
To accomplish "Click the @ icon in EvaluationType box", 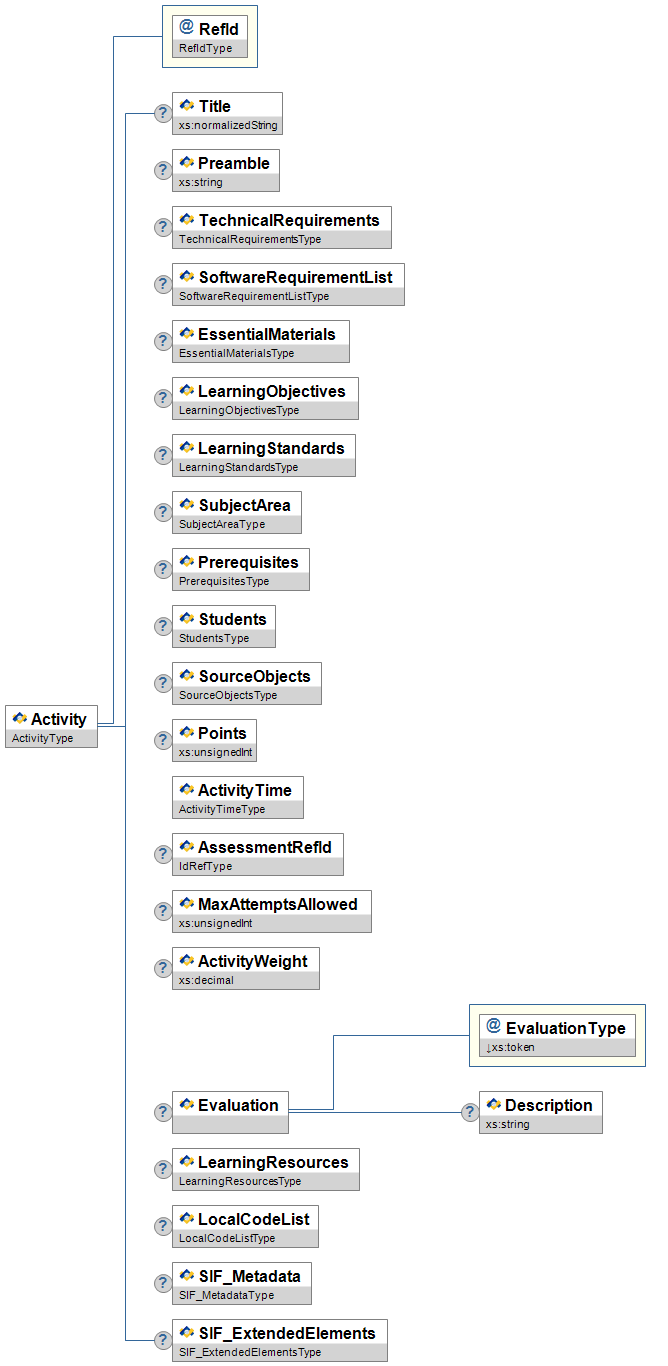I will tap(493, 1027).
